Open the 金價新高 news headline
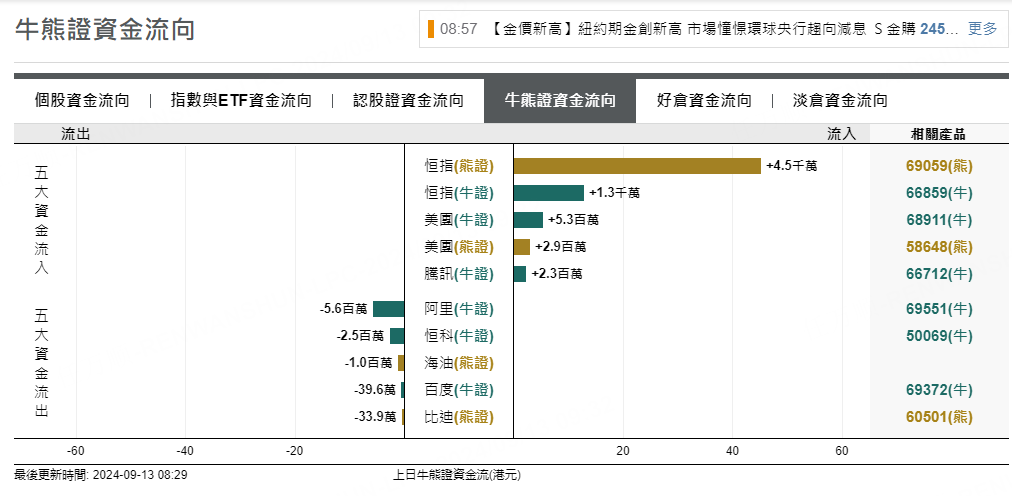 [721, 29]
